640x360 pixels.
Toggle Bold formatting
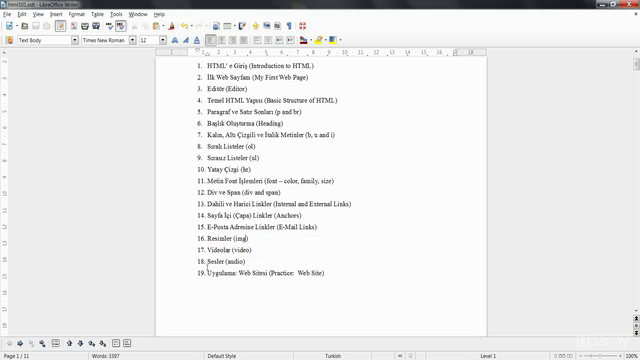pos(175,40)
